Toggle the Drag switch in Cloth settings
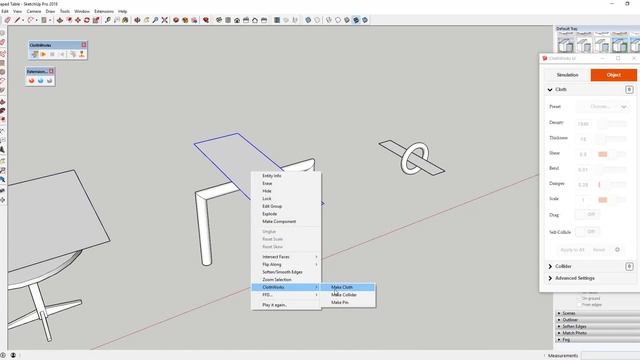Screen dimensions: 640x360 pyautogui.click(x=587, y=214)
